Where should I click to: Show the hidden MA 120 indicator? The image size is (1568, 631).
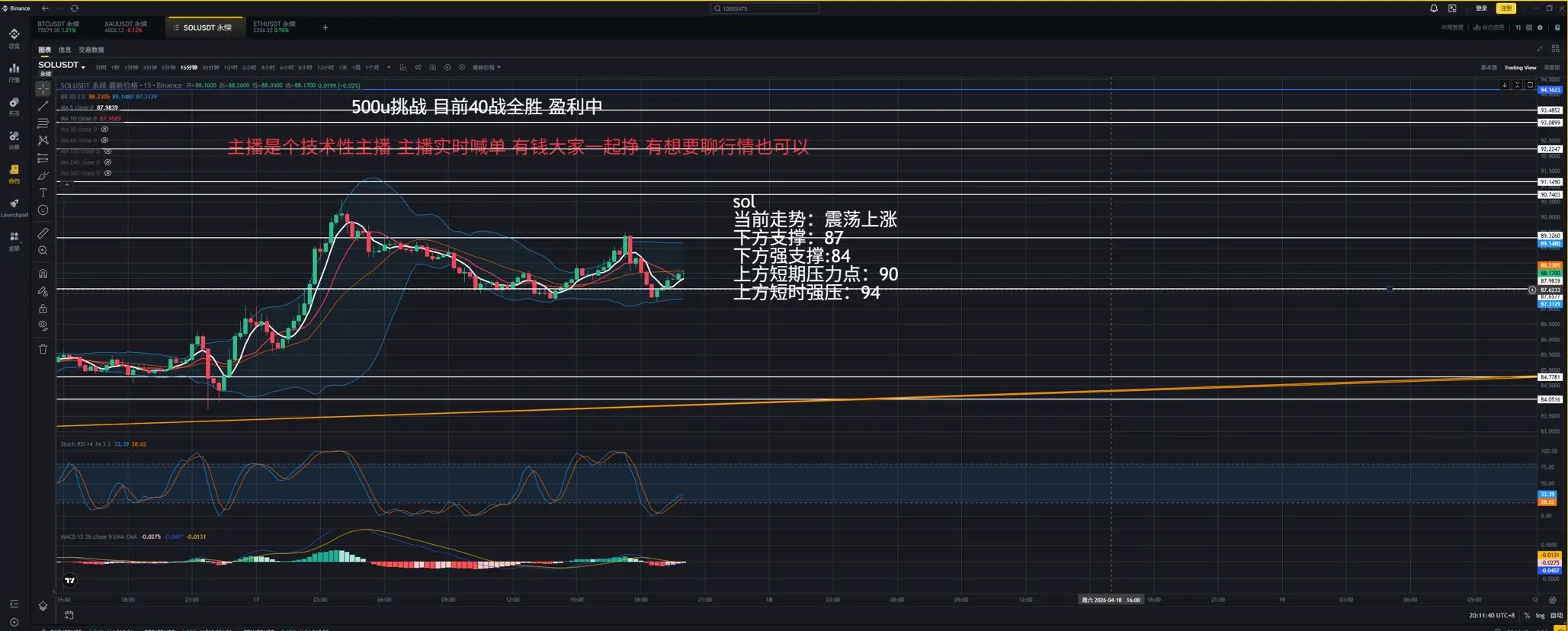pyautogui.click(x=107, y=152)
